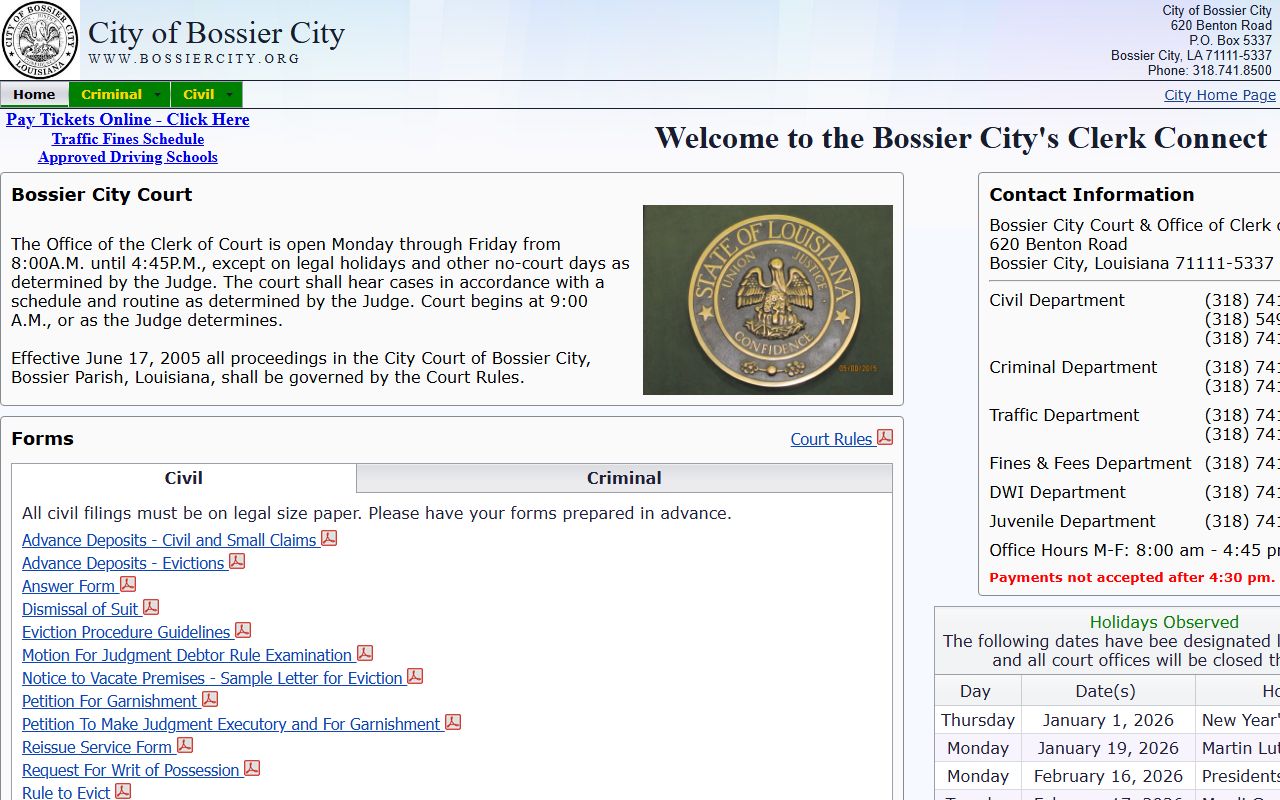This screenshot has height=800, width=1280.
Task: Click PDF icon next to Reissue Service Form
Action: [185, 745]
